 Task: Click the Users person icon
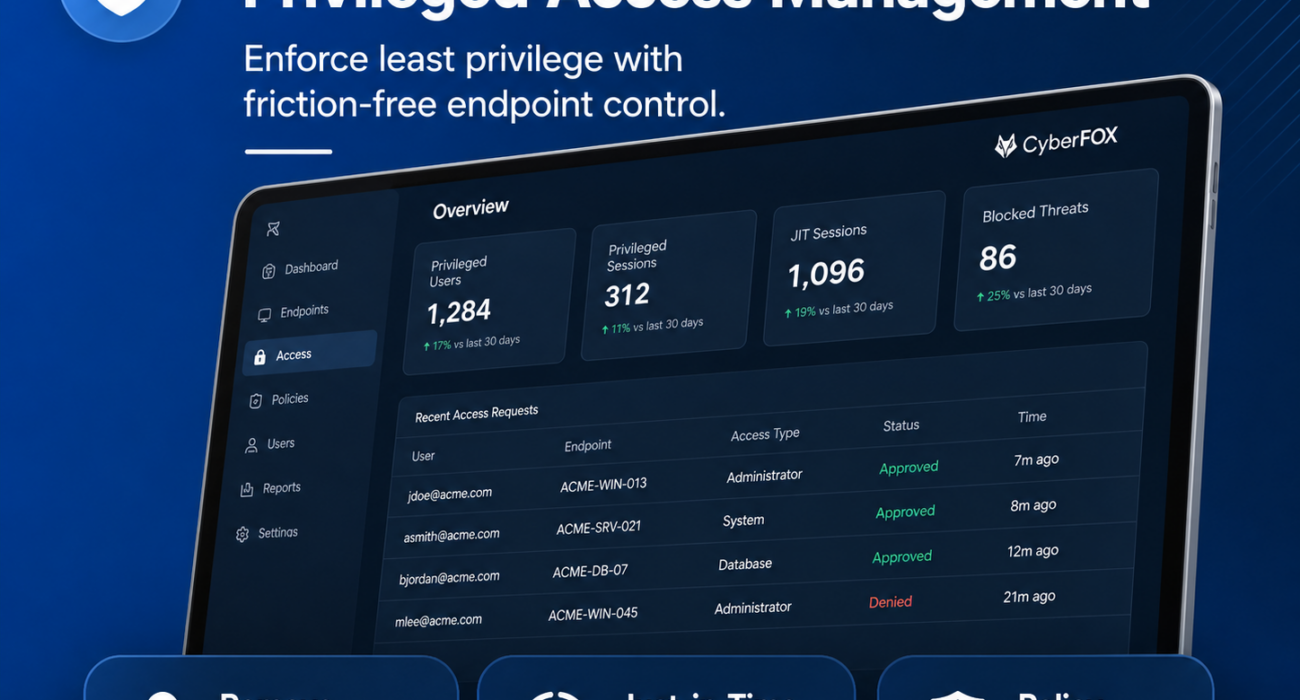[x=251, y=446]
